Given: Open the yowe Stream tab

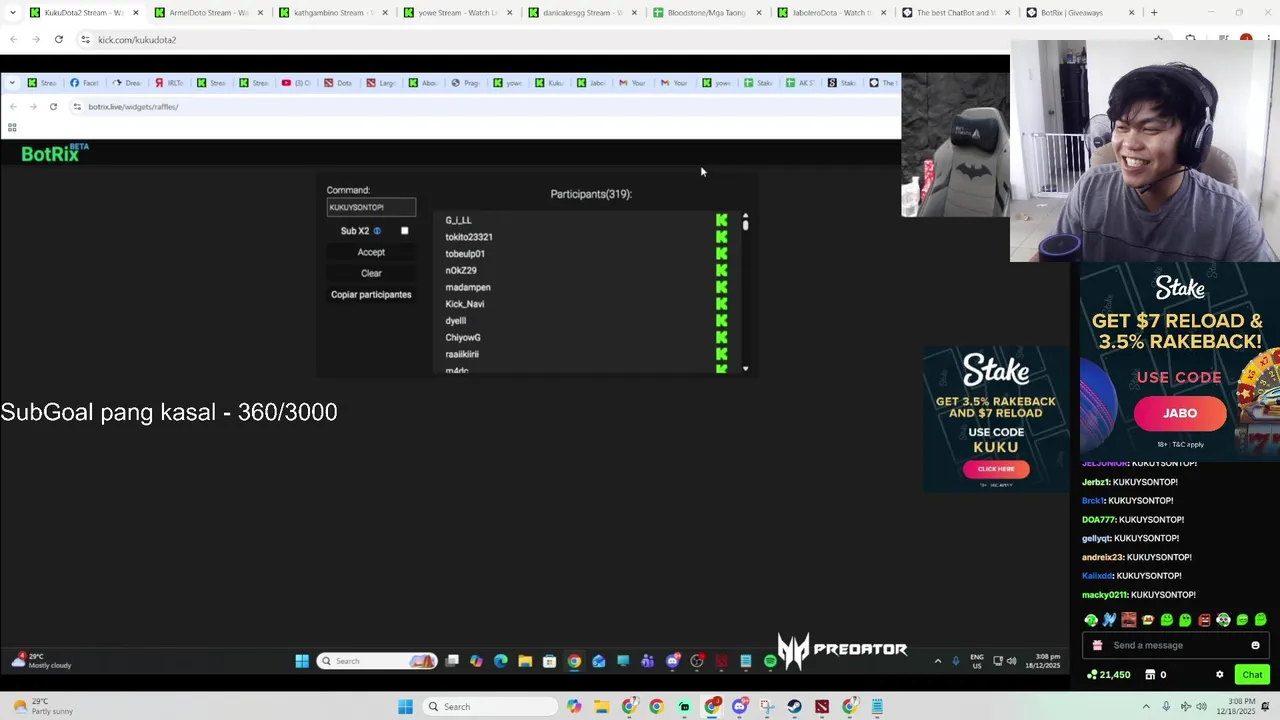Looking at the screenshot, I should (x=457, y=13).
